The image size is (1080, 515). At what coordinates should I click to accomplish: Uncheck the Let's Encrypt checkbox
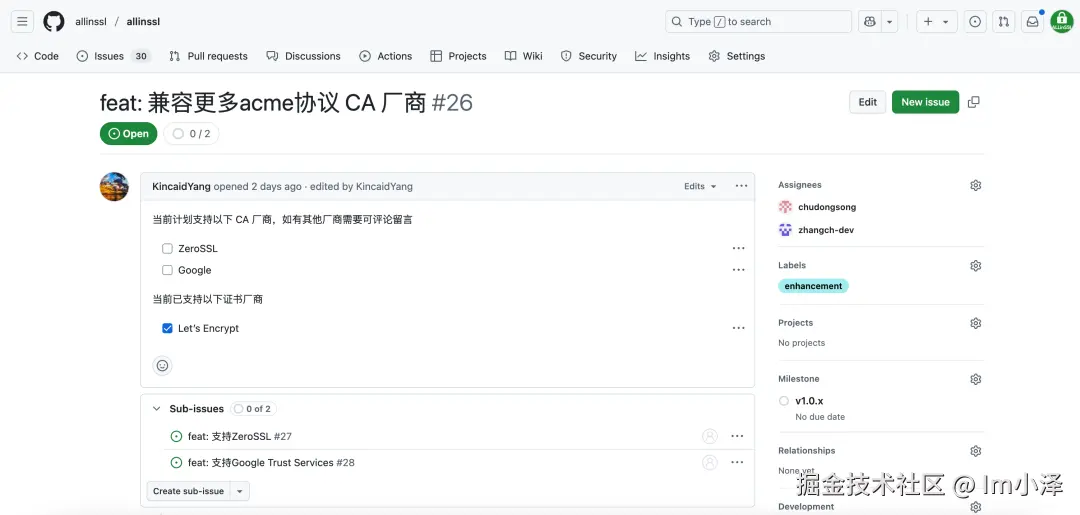(x=167, y=328)
